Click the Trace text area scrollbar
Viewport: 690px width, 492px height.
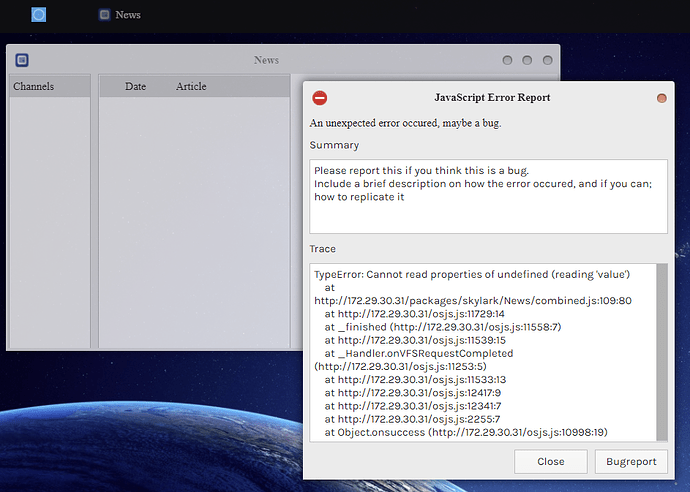pyautogui.click(x=662, y=352)
